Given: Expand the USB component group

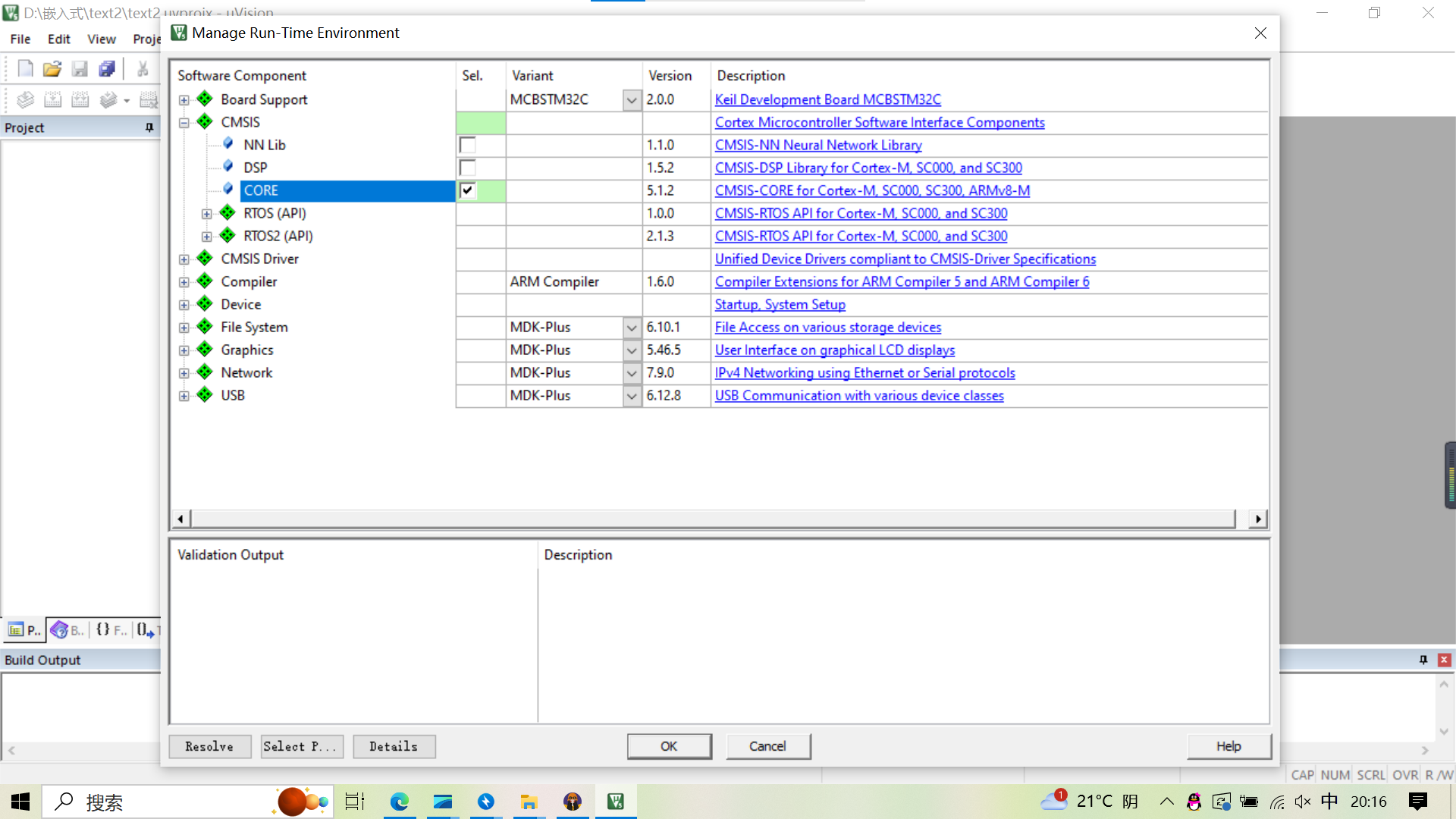Looking at the screenshot, I should pyautogui.click(x=185, y=395).
